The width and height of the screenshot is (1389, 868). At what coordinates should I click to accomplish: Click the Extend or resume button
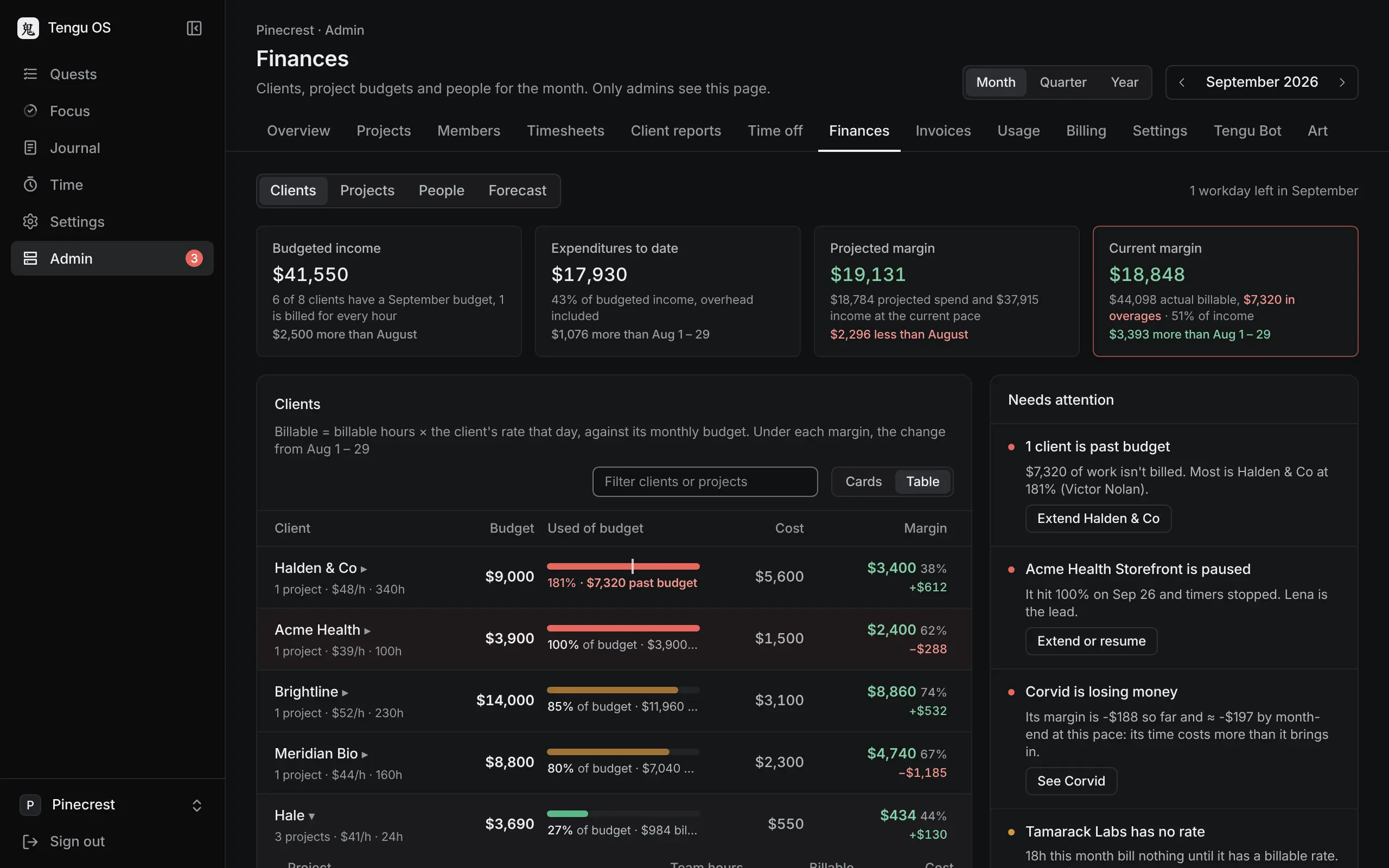1091,641
